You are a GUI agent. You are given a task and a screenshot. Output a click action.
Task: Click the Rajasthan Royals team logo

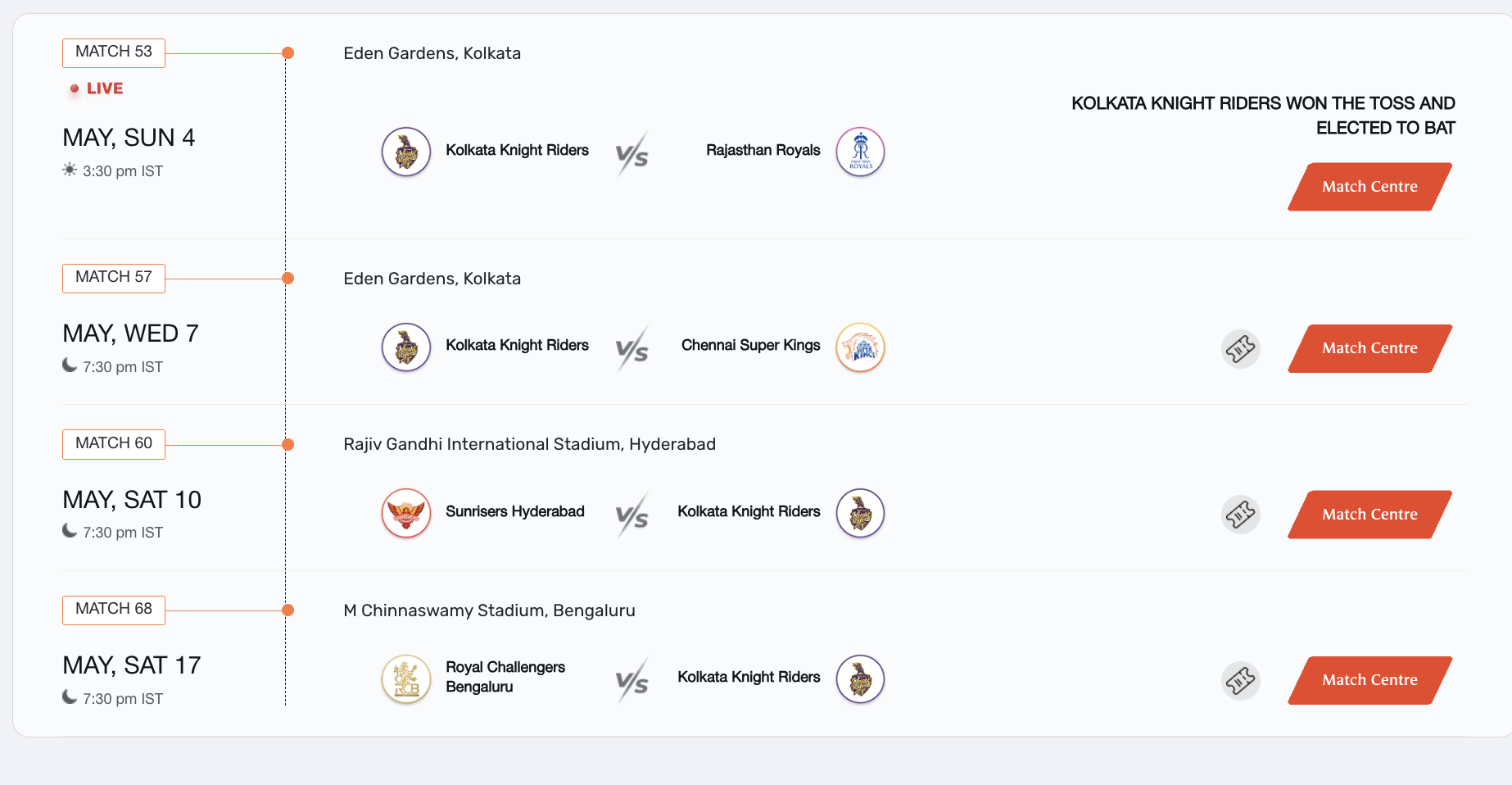coord(860,152)
